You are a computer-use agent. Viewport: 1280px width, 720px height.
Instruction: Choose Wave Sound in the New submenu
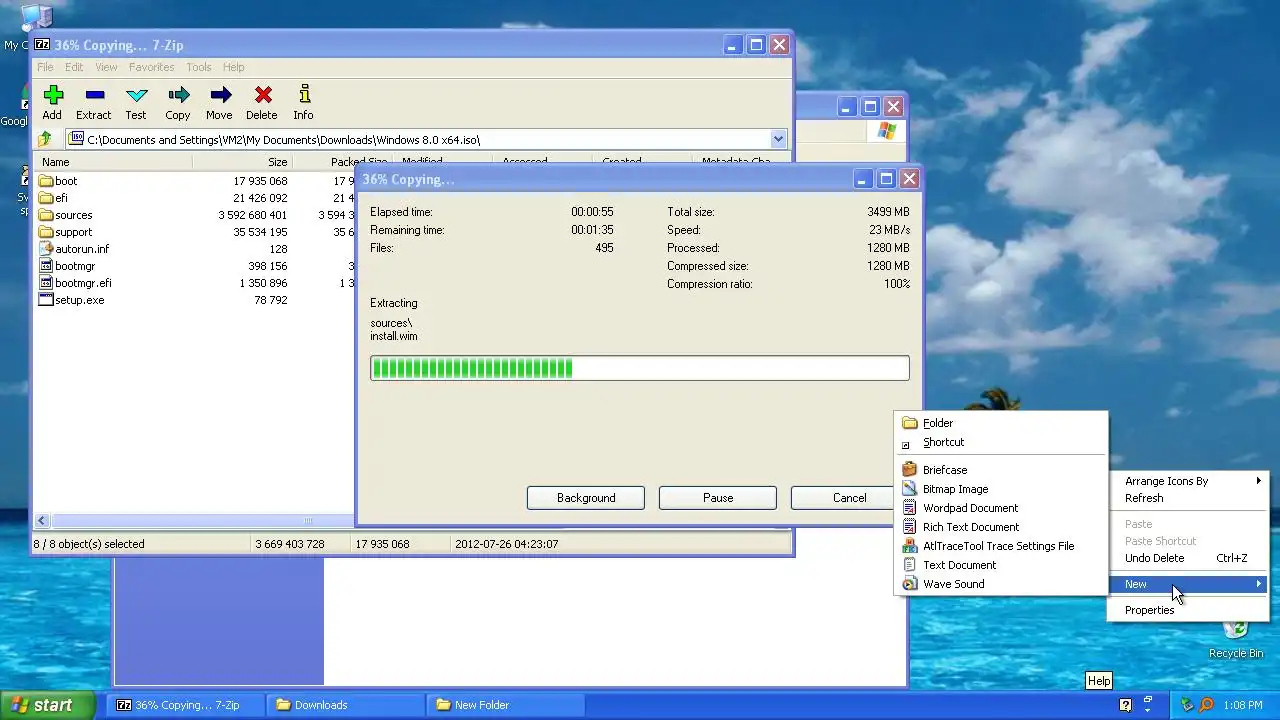[1001, 584]
